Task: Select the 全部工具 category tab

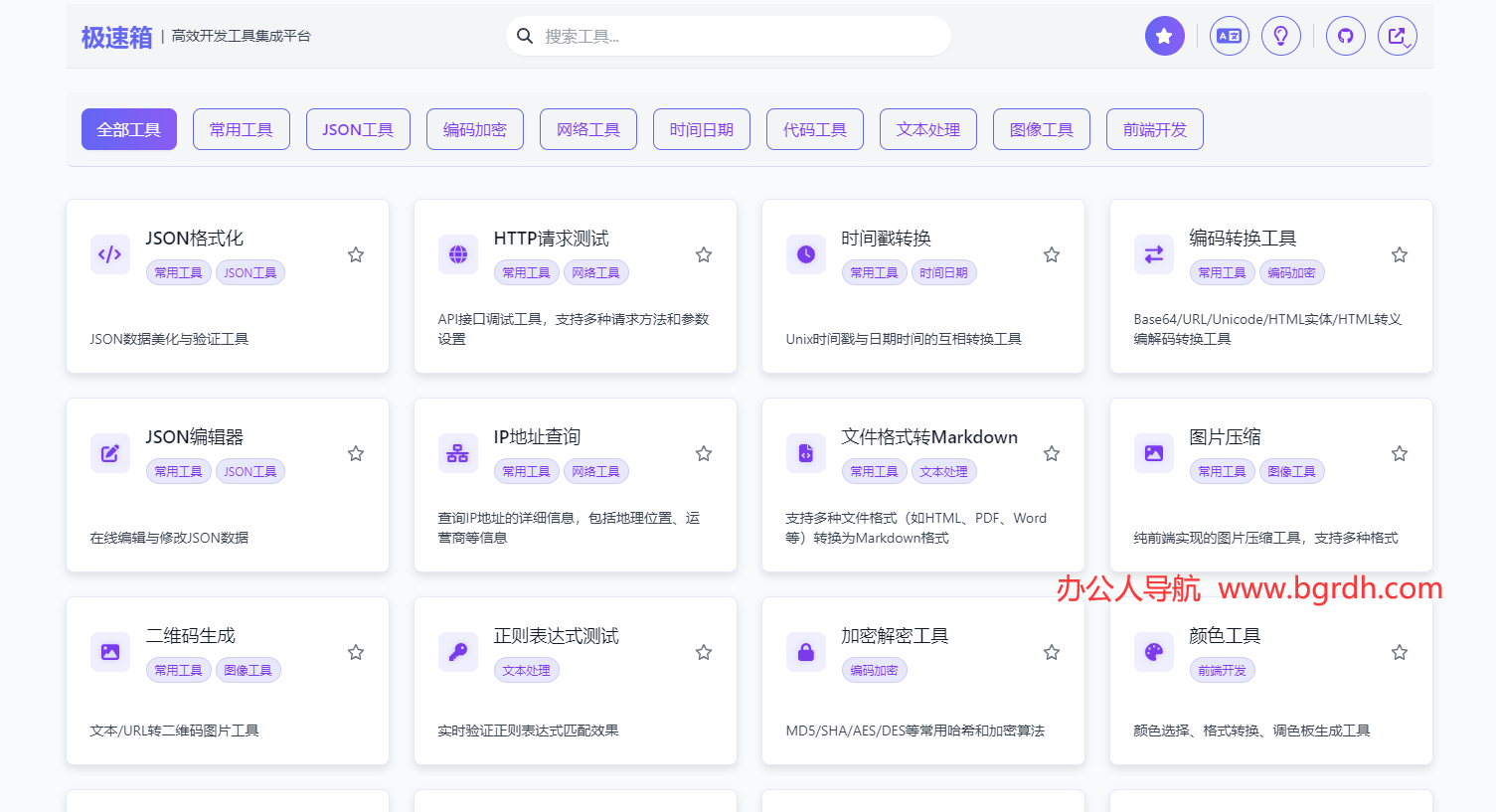Action: pyautogui.click(x=129, y=129)
